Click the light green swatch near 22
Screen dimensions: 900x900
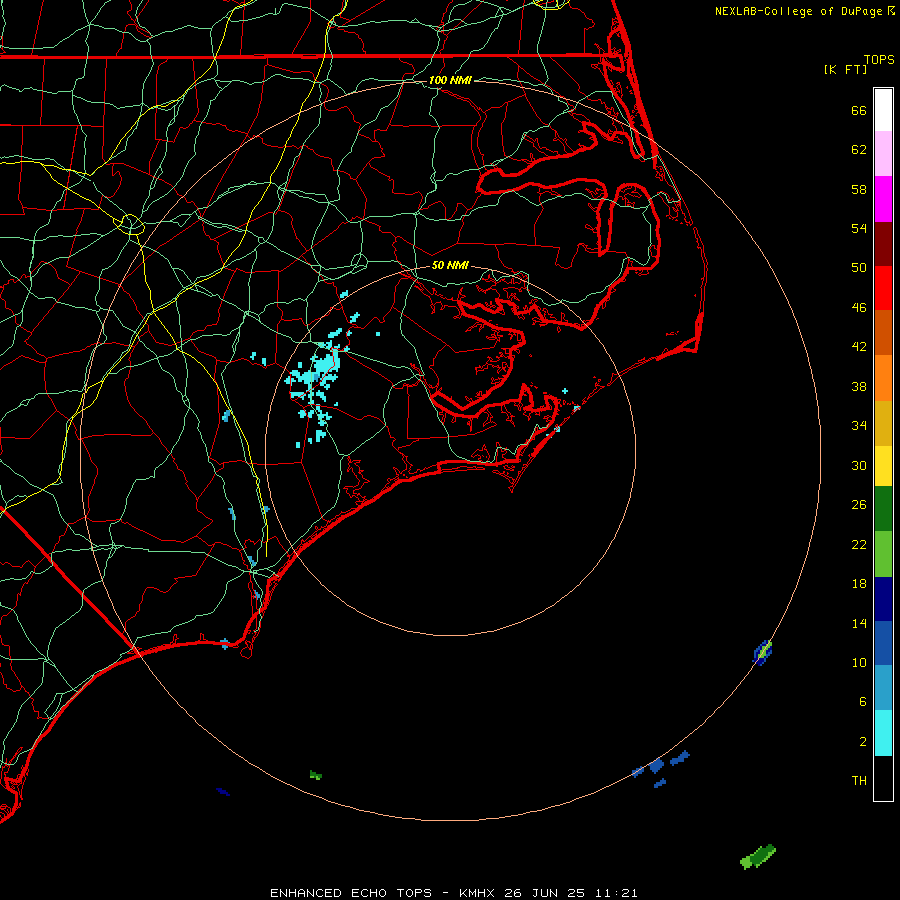point(883,554)
